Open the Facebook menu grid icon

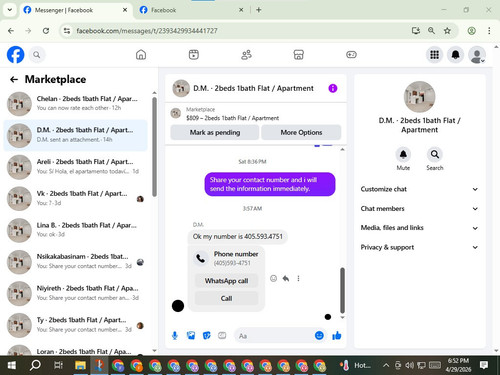(434, 55)
